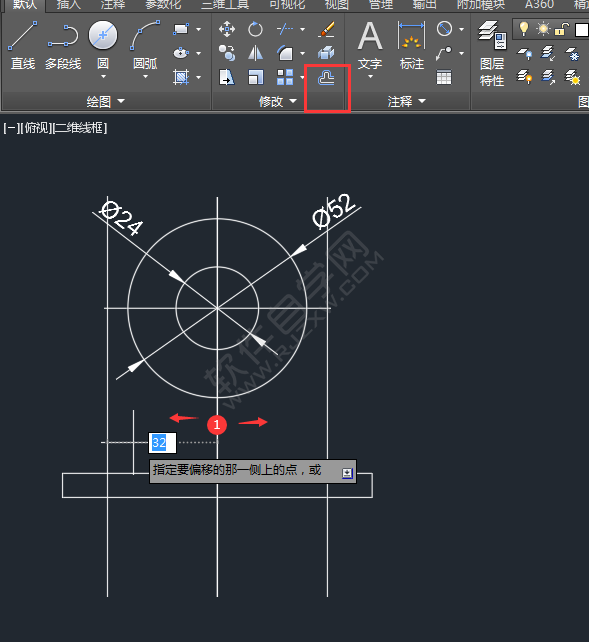Toggle the layer lightbulb on/off icon
Image resolution: width=589 pixels, height=642 pixels.
(524, 29)
